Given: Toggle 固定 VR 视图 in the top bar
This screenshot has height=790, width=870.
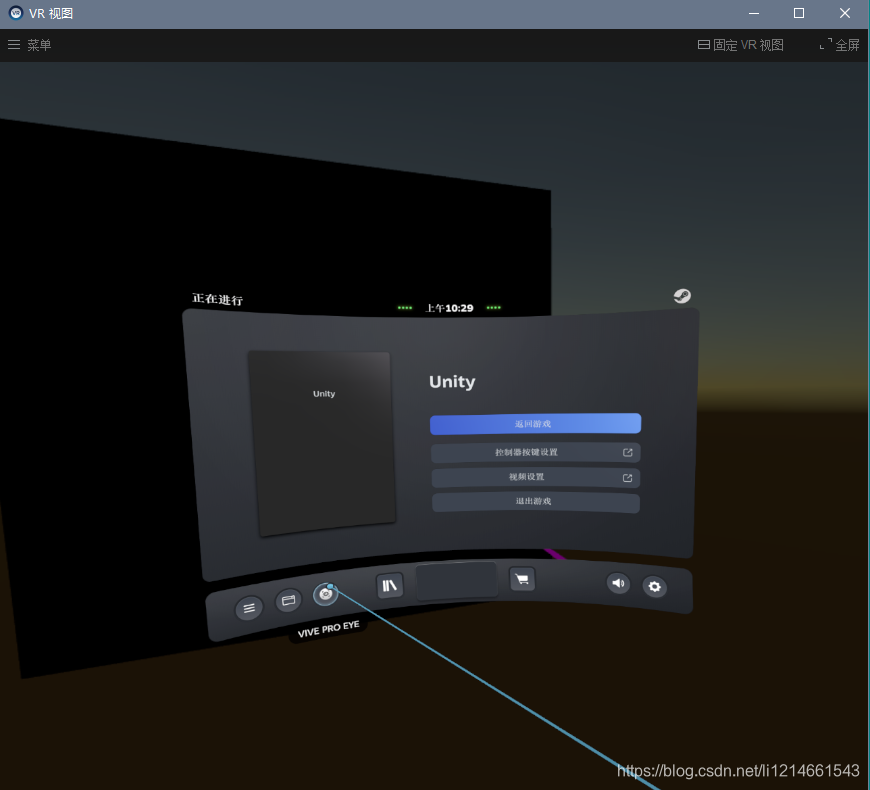Looking at the screenshot, I should tap(740, 44).
